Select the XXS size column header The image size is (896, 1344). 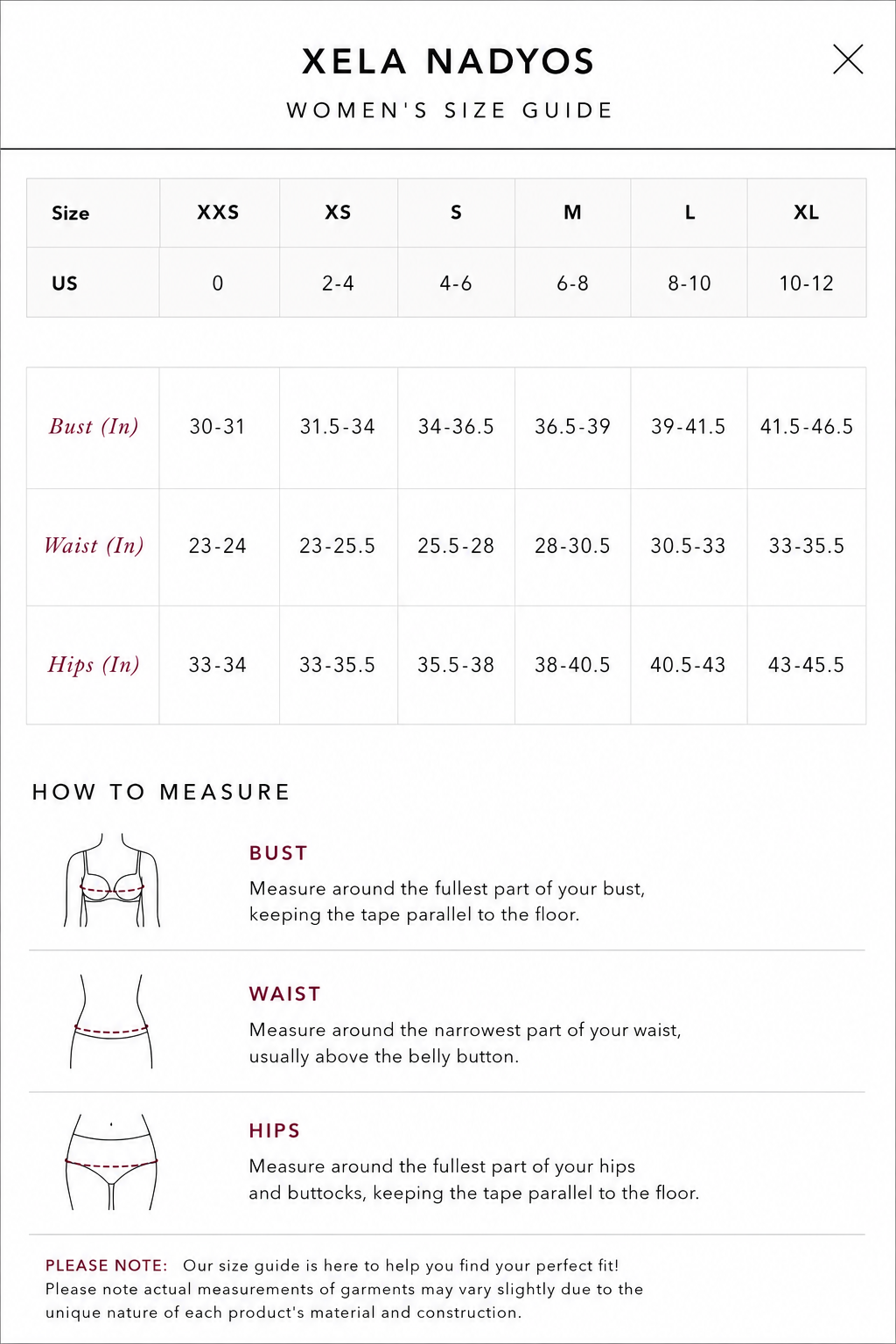[x=219, y=213]
